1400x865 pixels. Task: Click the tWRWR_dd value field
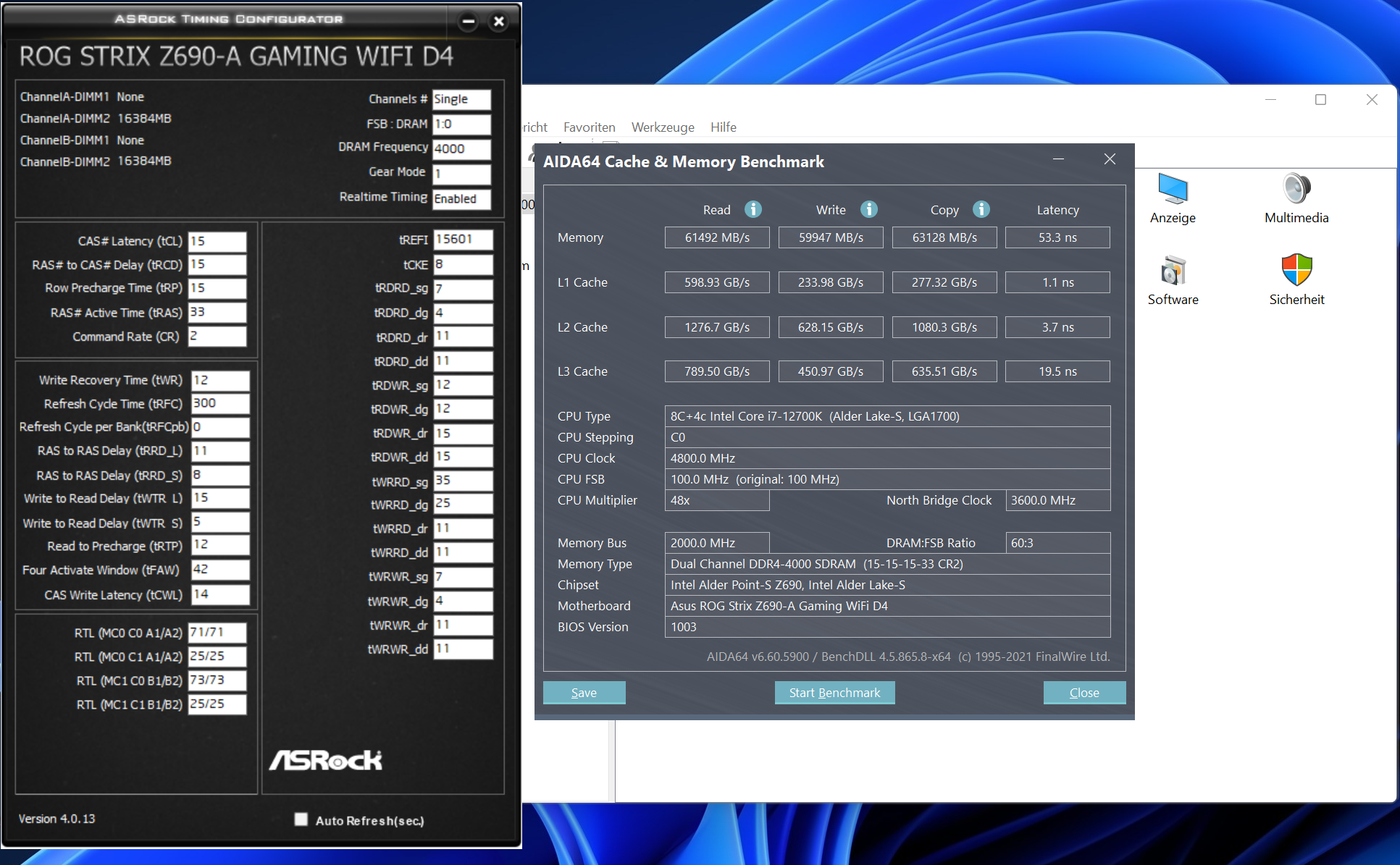click(464, 649)
